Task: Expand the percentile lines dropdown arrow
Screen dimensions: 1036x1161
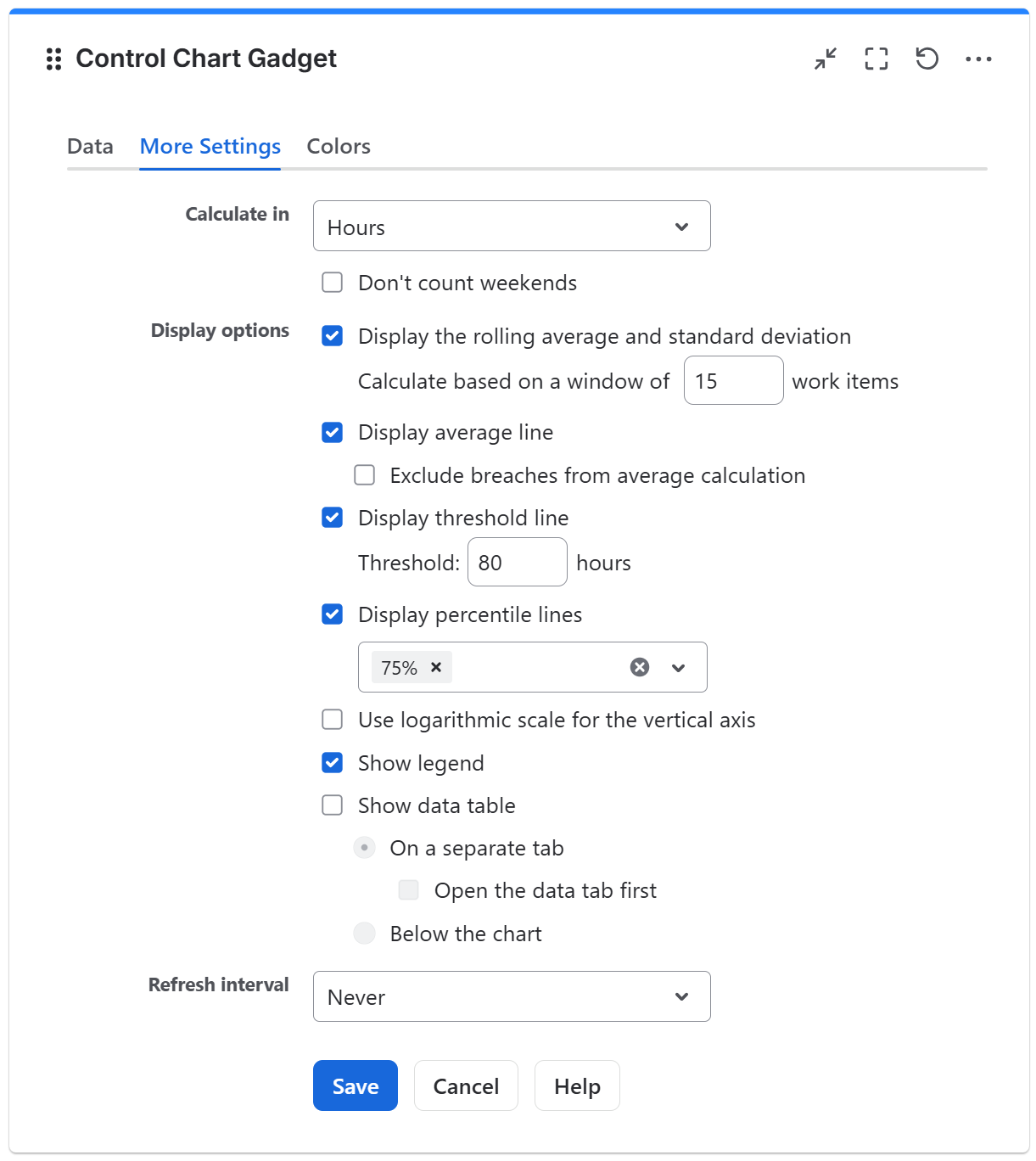Action: (678, 667)
